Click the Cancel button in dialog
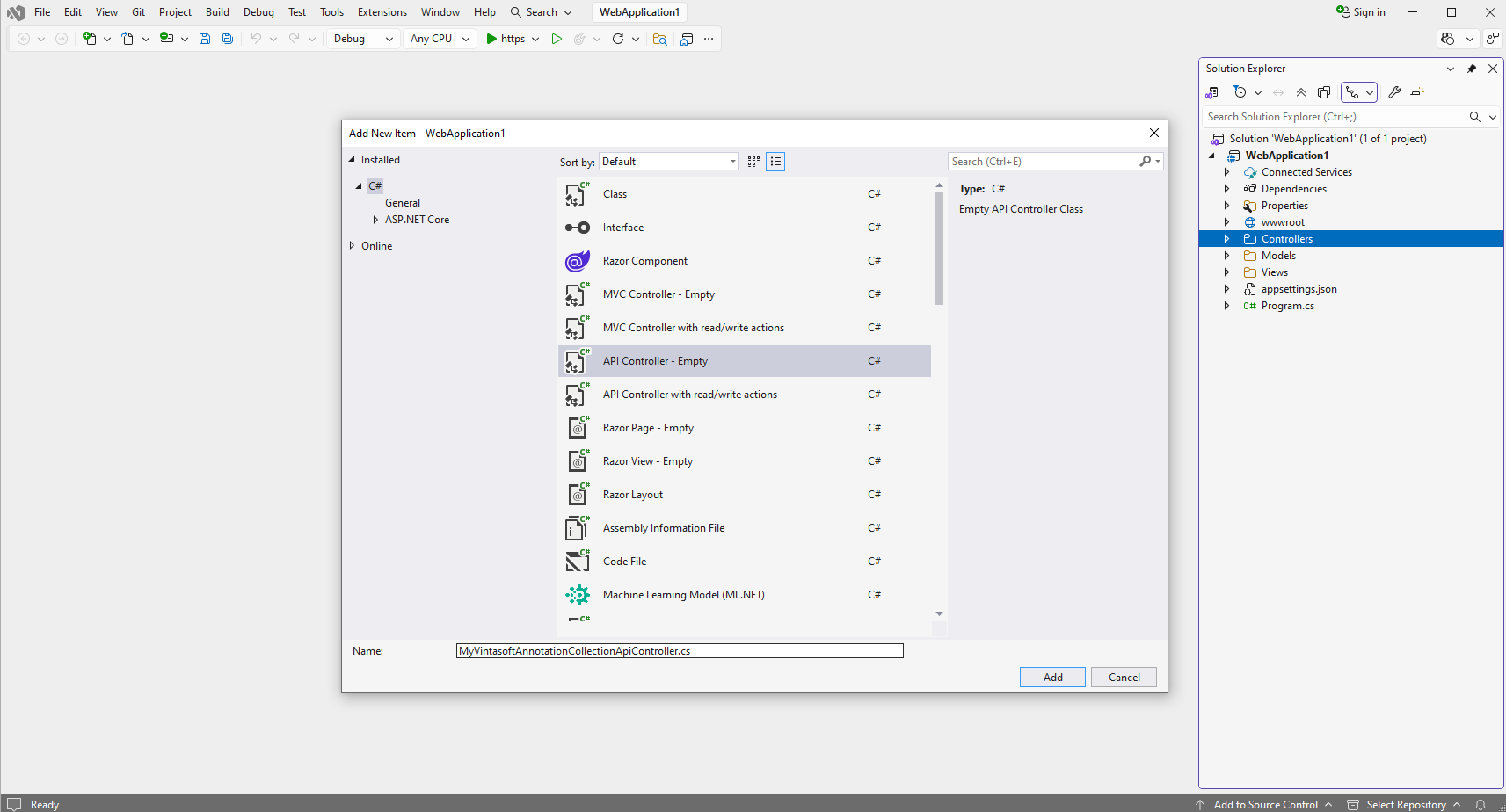This screenshot has width=1506, height=812. coord(1124,678)
